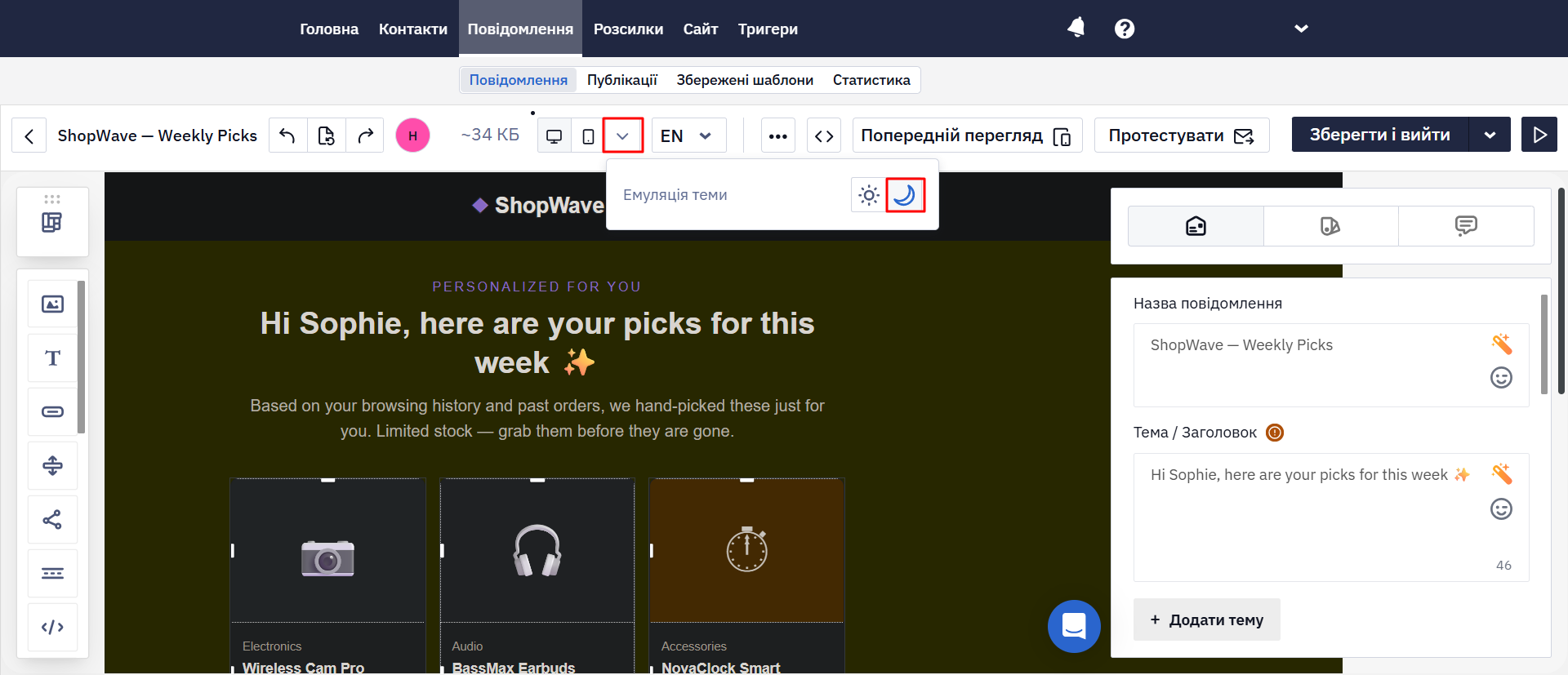1568x675 pixels.
Task: Open version history document icon
Action: coord(327,135)
